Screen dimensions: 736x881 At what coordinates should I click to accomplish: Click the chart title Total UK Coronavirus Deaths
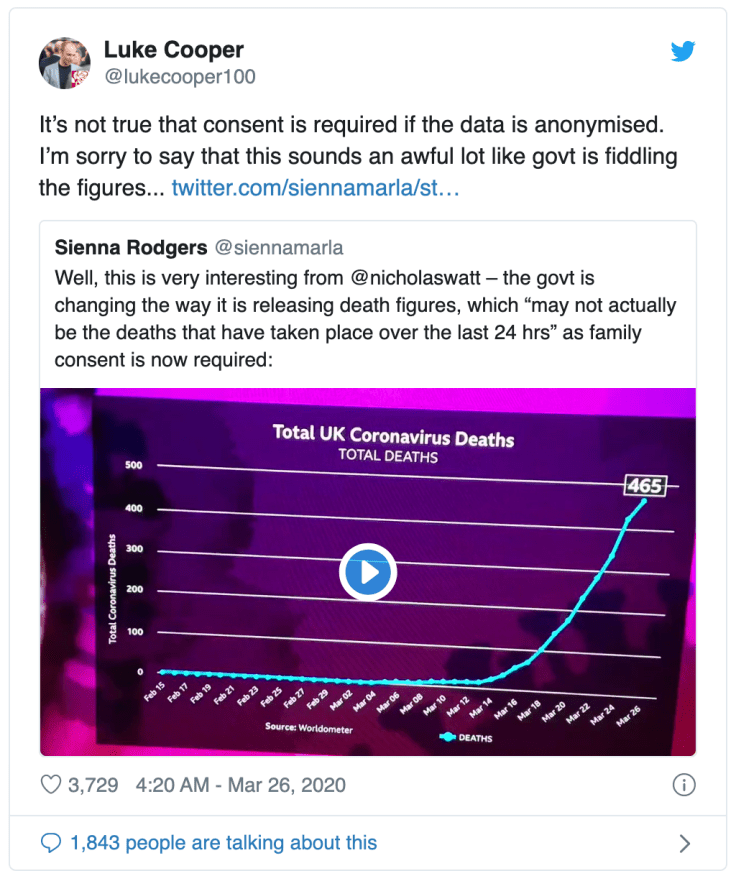click(393, 437)
